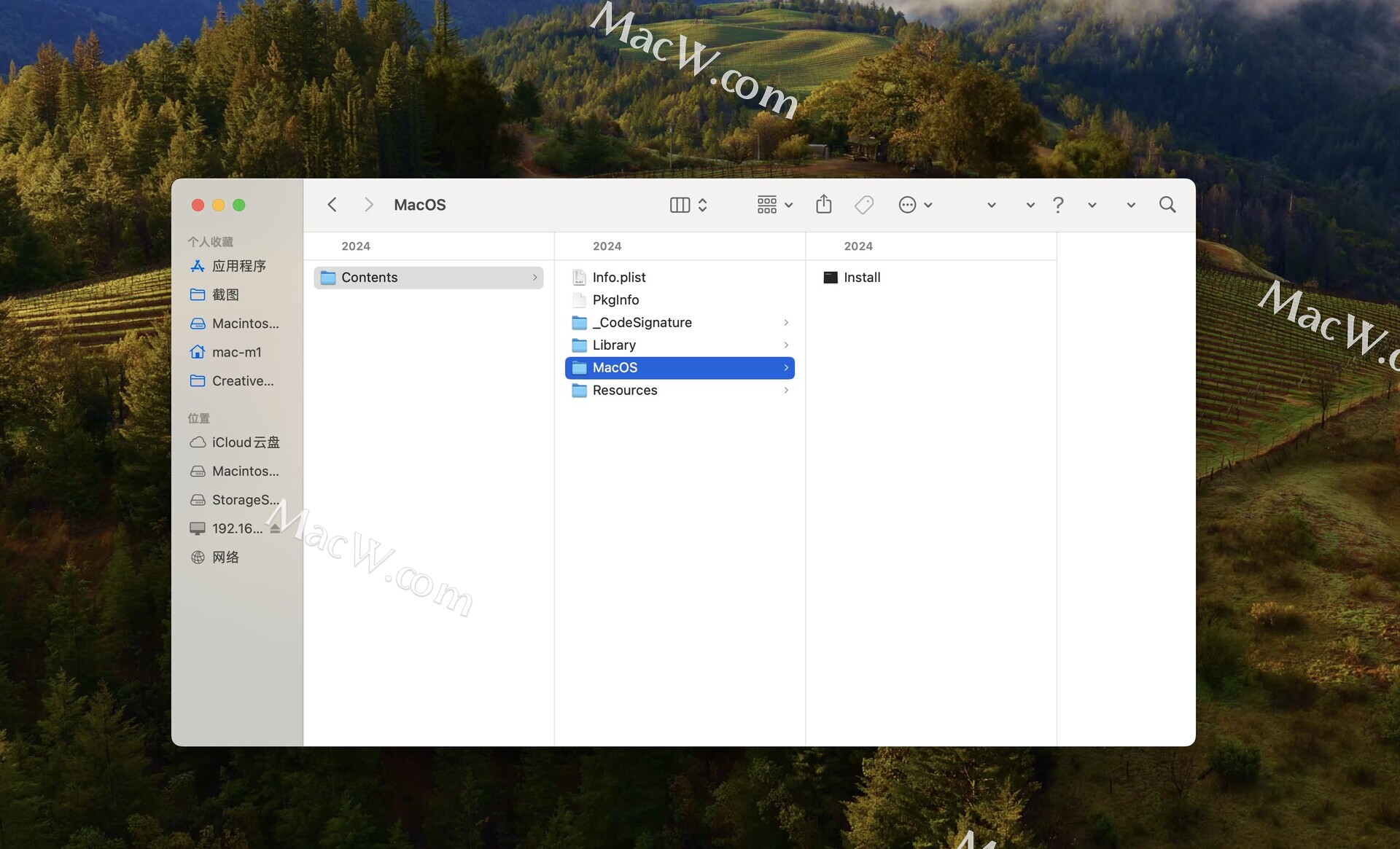Open 应用程序 in the sidebar
The width and height of the screenshot is (1400, 849).
pyautogui.click(x=238, y=266)
